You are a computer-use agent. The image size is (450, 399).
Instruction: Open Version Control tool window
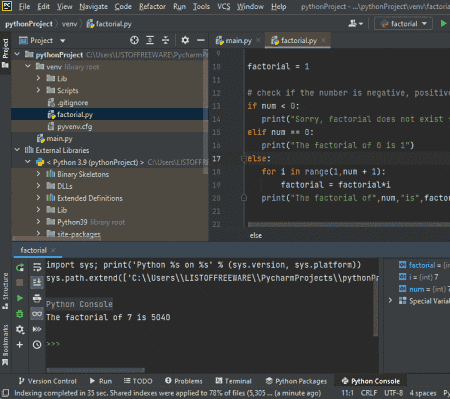click(48, 381)
